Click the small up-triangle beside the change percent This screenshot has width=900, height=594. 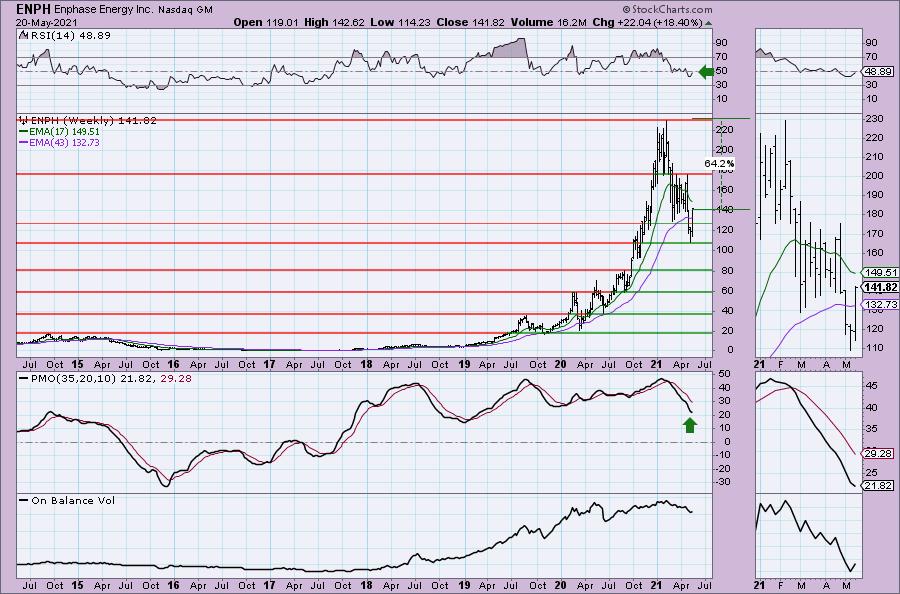[708, 24]
